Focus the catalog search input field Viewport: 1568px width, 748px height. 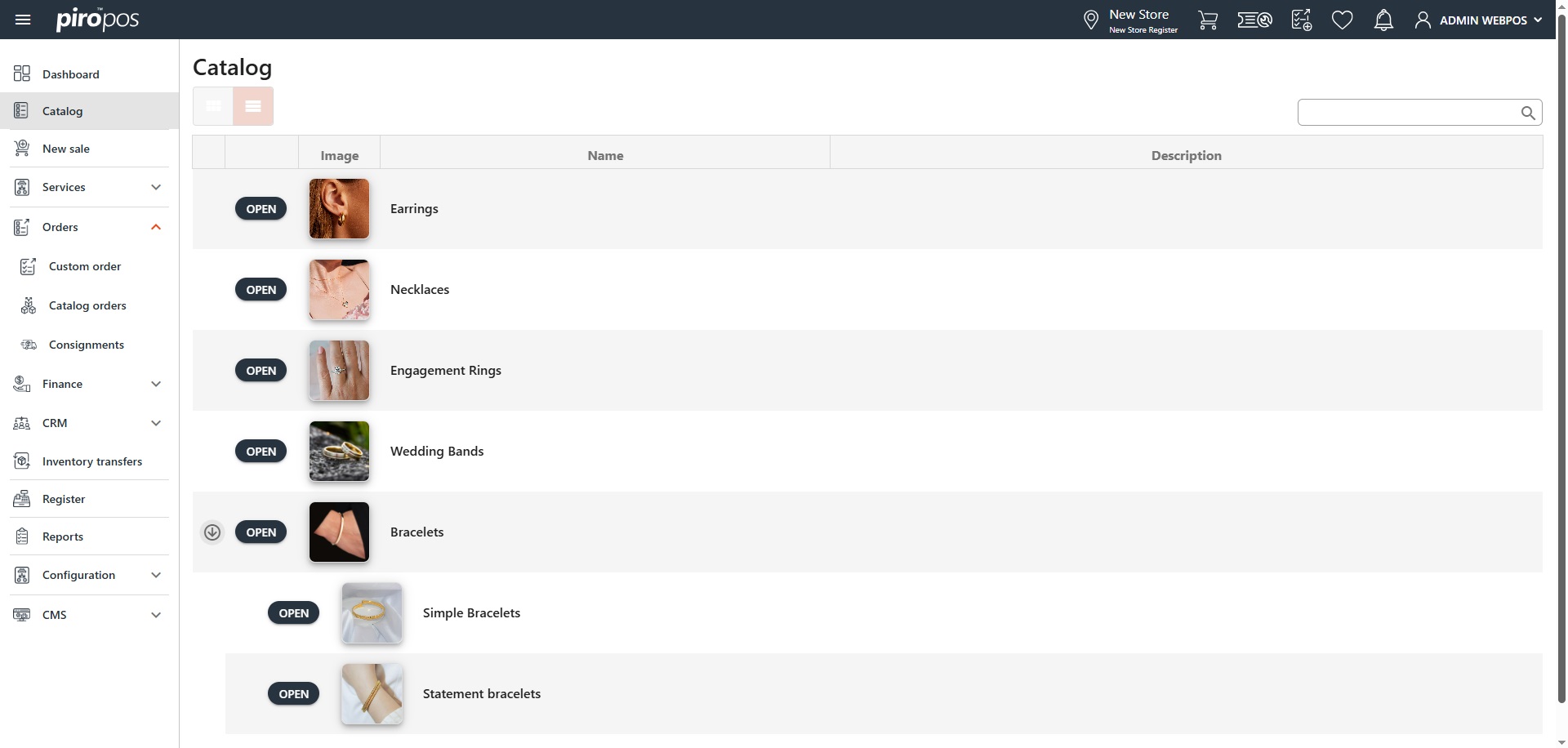coord(1406,113)
